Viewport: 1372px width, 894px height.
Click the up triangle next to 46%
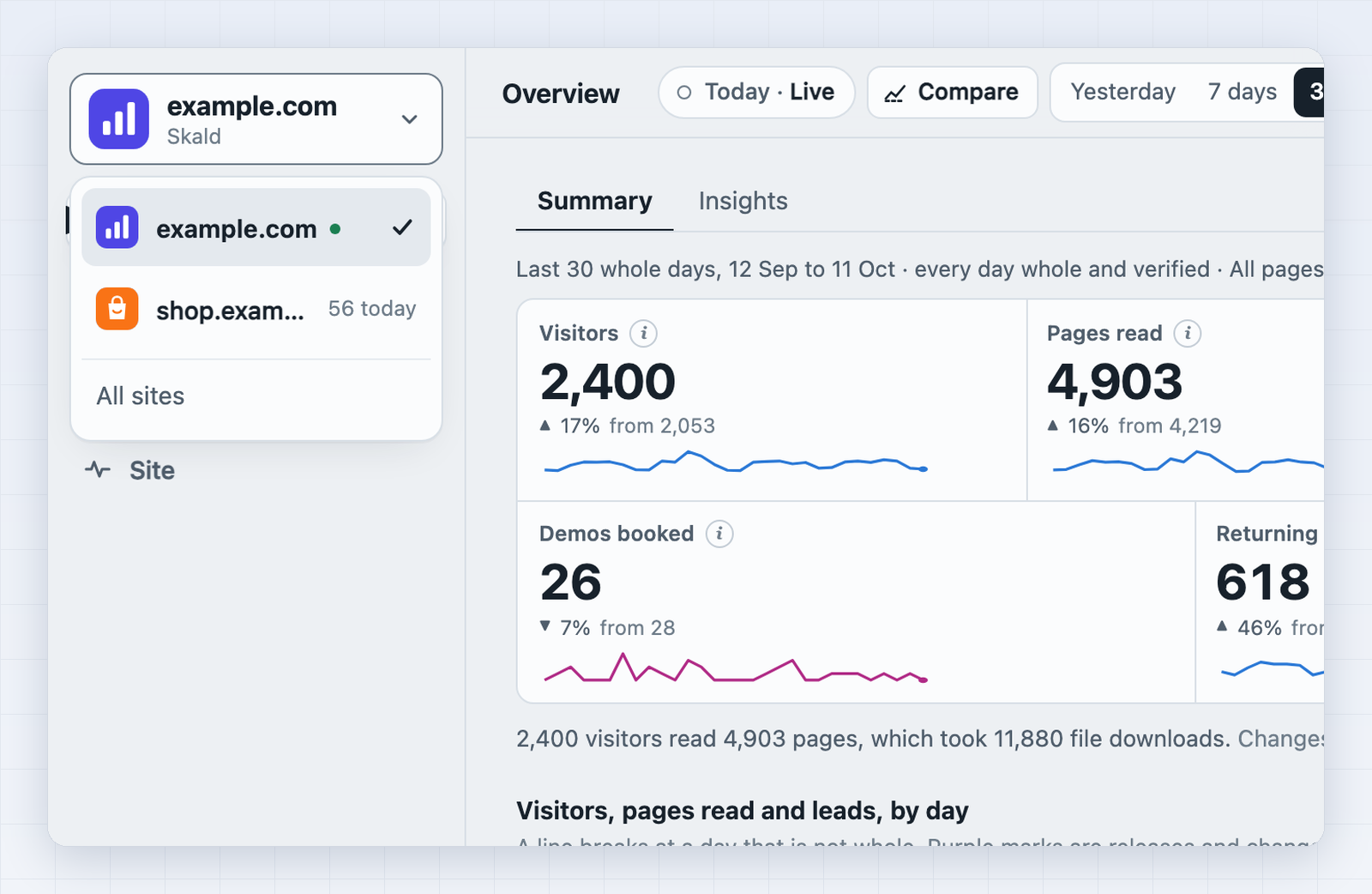1222,626
